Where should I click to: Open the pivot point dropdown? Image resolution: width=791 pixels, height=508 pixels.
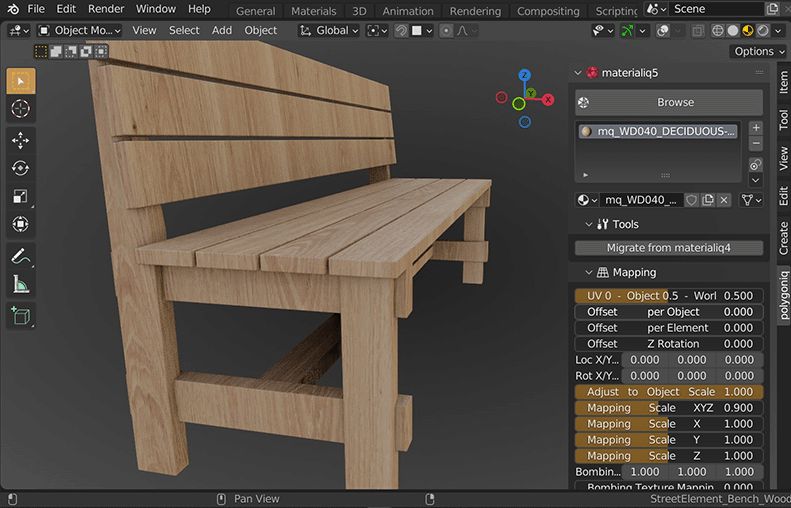click(x=376, y=31)
